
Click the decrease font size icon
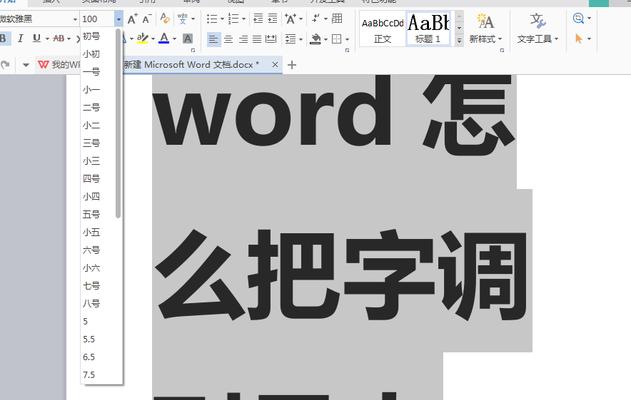(x=147, y=19)
